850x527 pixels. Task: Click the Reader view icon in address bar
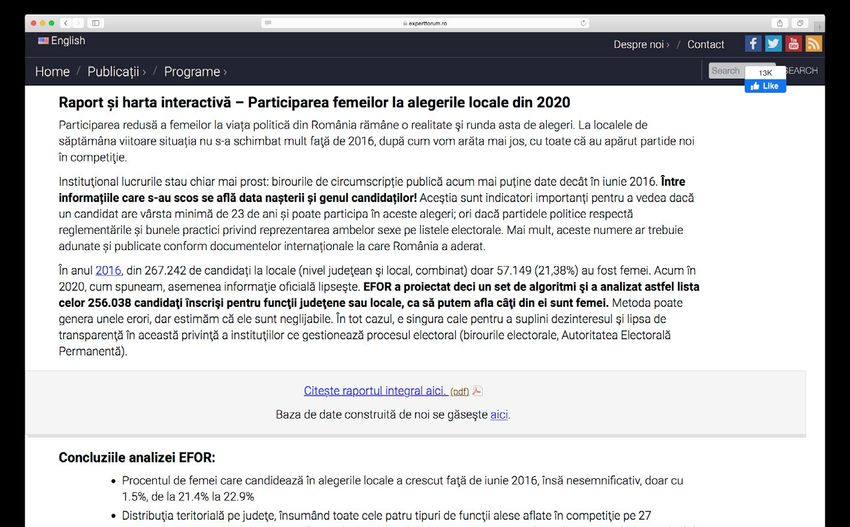[268, 23]
